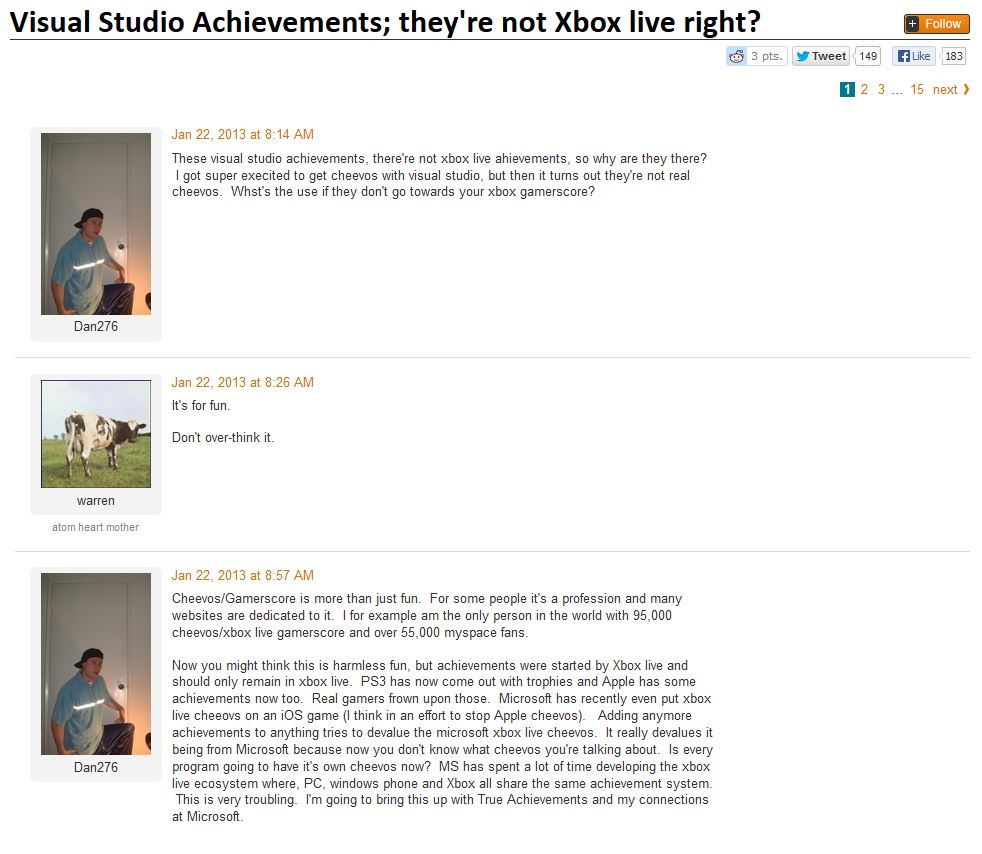Open Dan276's avatar in first post
Screen dimensions: 982x854
96,224
